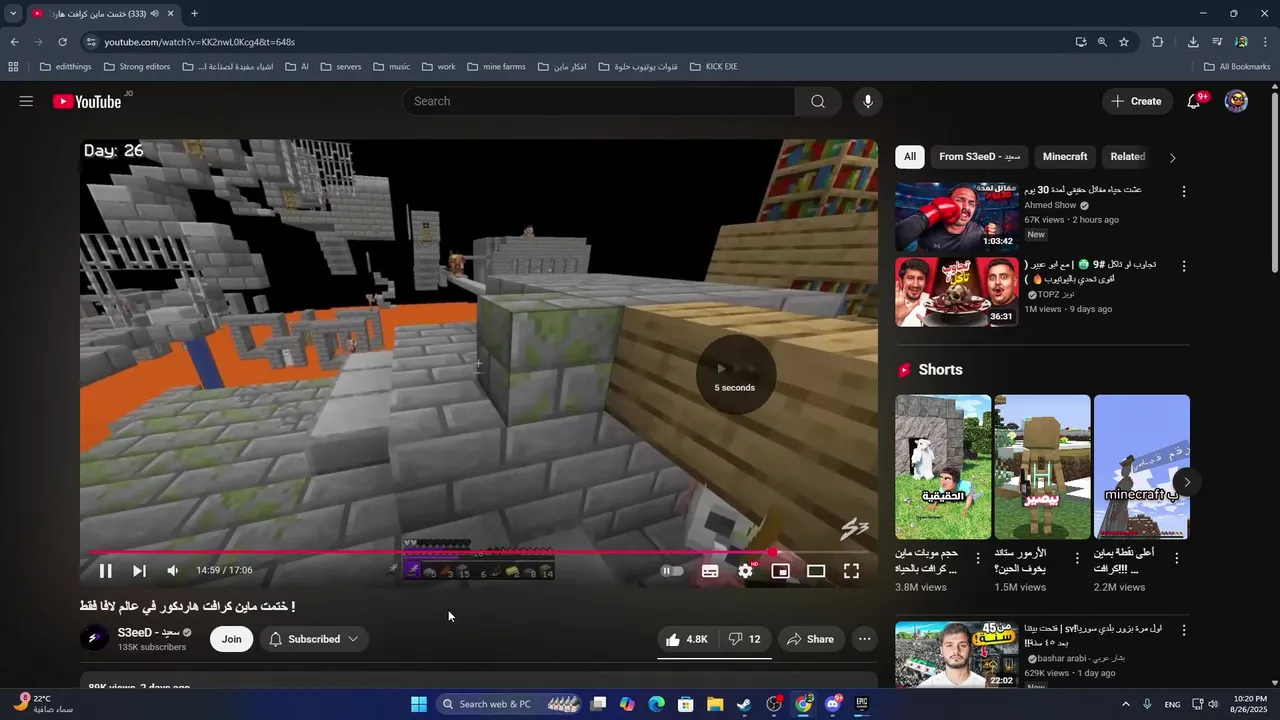
Task: Open options for 2.2M views Short
Action: point(1176,558)
